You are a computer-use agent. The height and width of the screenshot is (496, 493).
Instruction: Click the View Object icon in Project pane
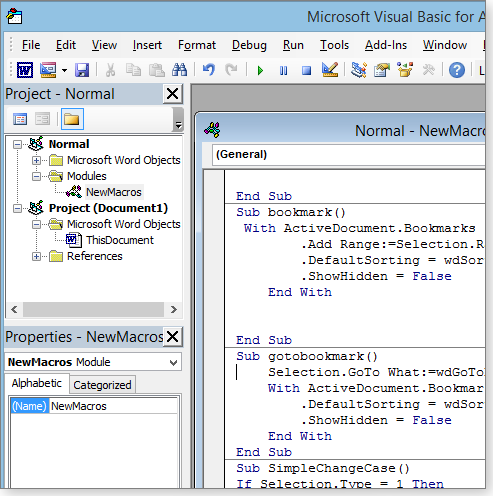[x=42, y=119]
